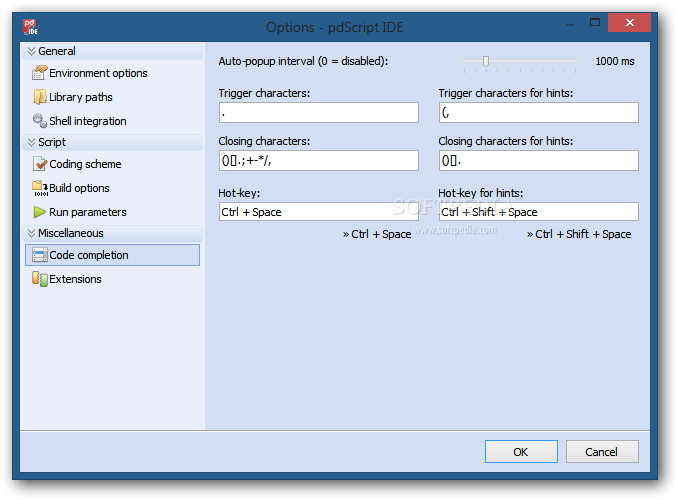Collapse the Script section
This screenshot has width=678, height=500.
tap(31, 142)
